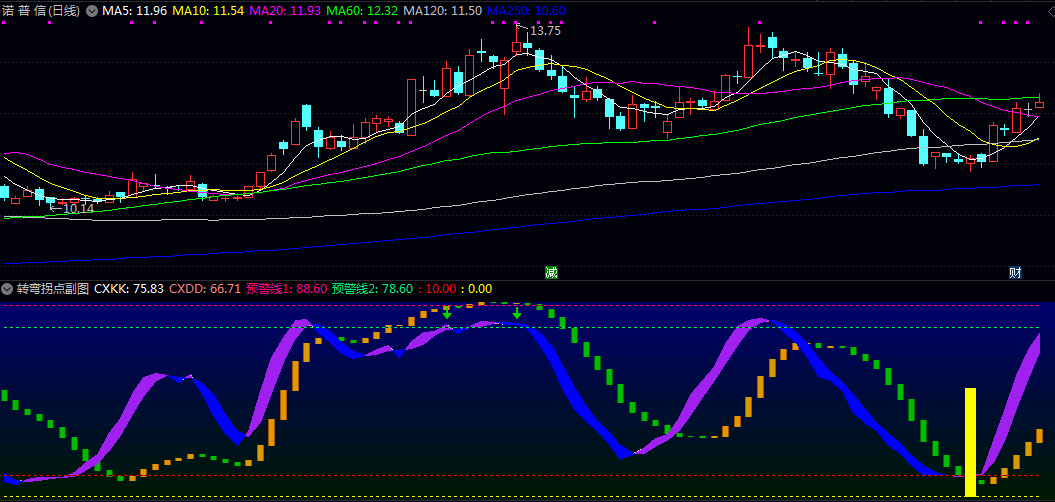Image resolution: width=1055 pixels, height=502 pixels.
Task: Click the MA5: 11.96 label
Action: 135,11
